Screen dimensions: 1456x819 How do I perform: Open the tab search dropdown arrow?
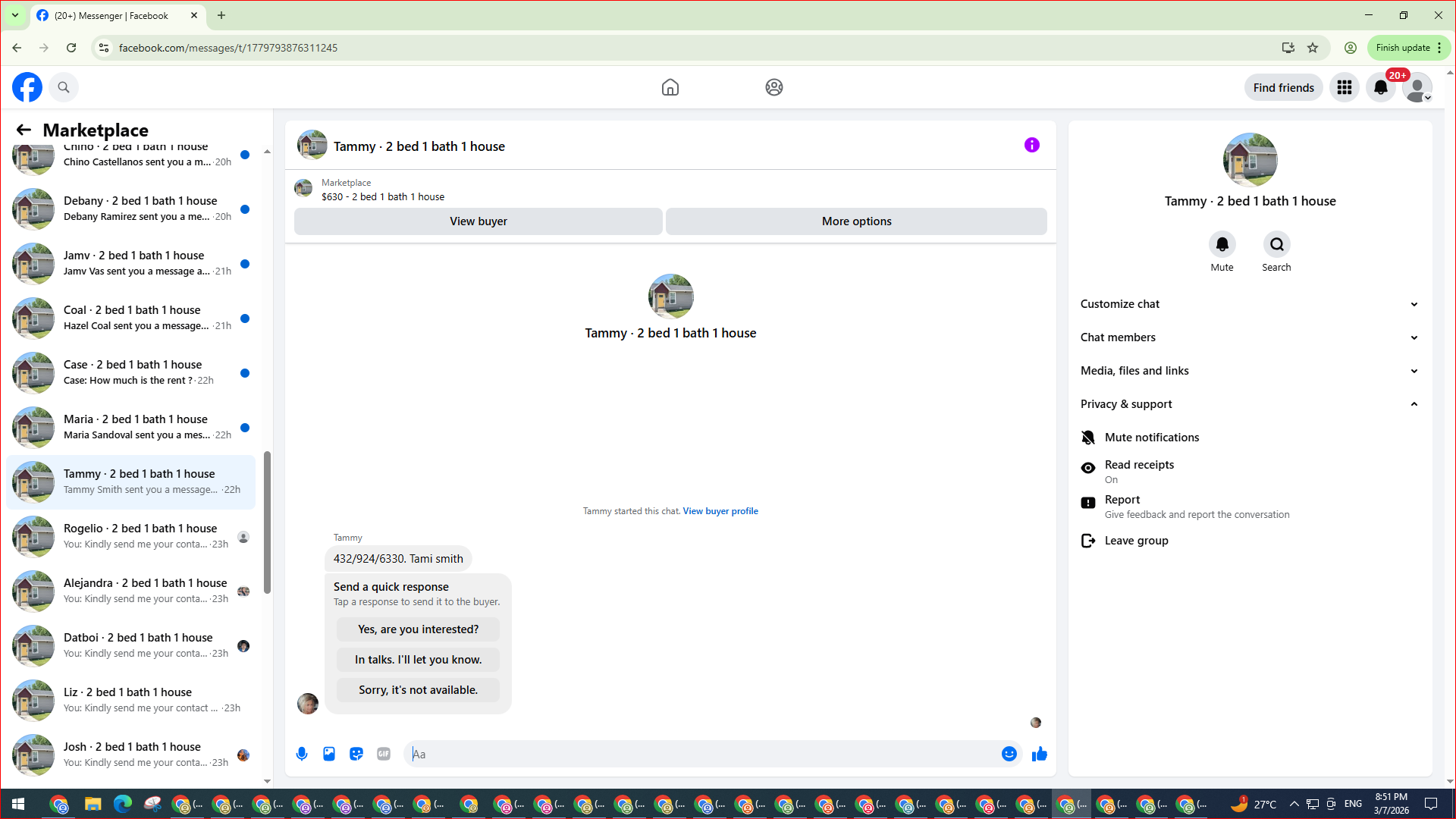pyautogui.click(x=15, y=15)
